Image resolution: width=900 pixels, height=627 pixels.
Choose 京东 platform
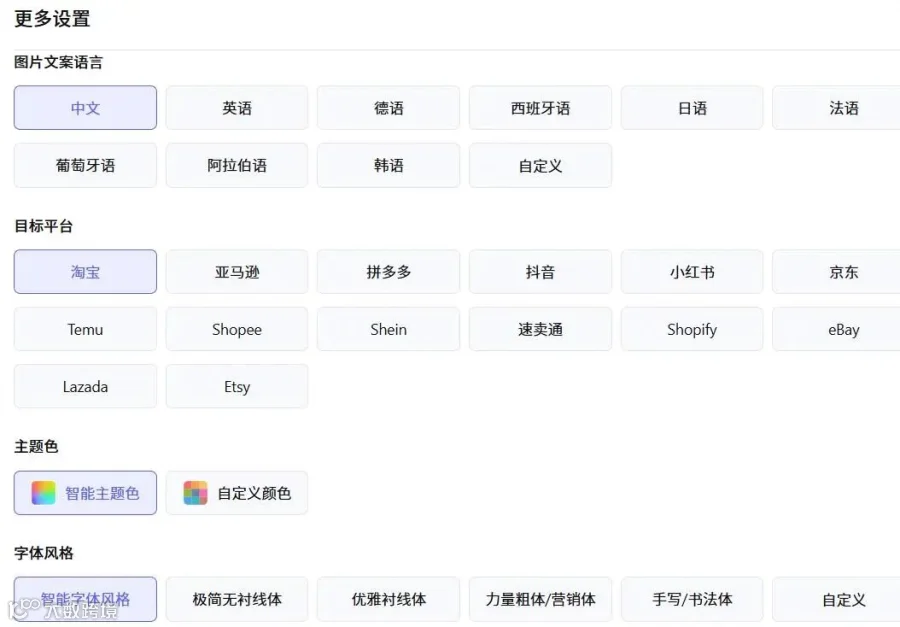click(837, 272)
